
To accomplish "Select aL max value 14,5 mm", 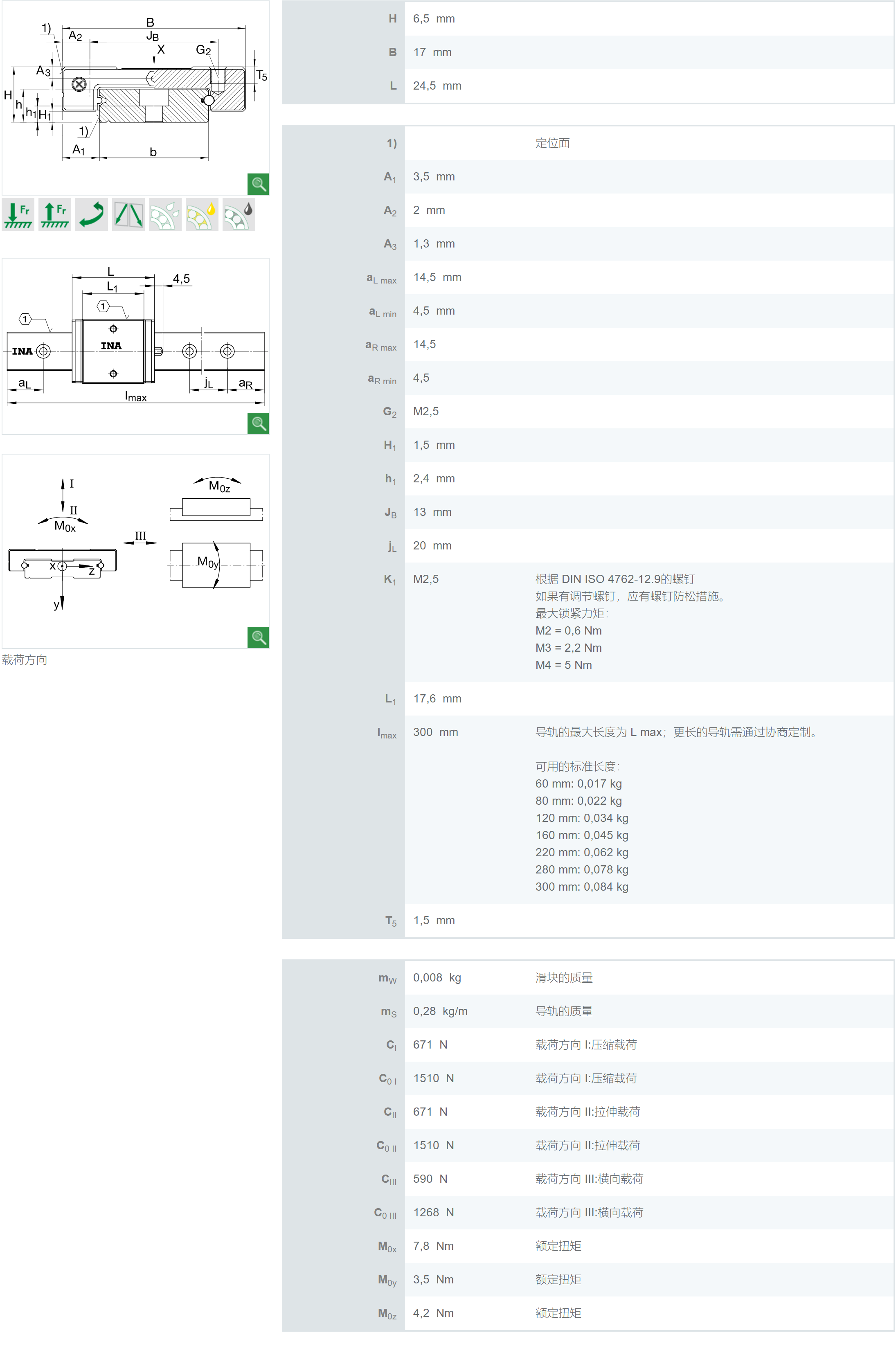I will coord(437,277).
